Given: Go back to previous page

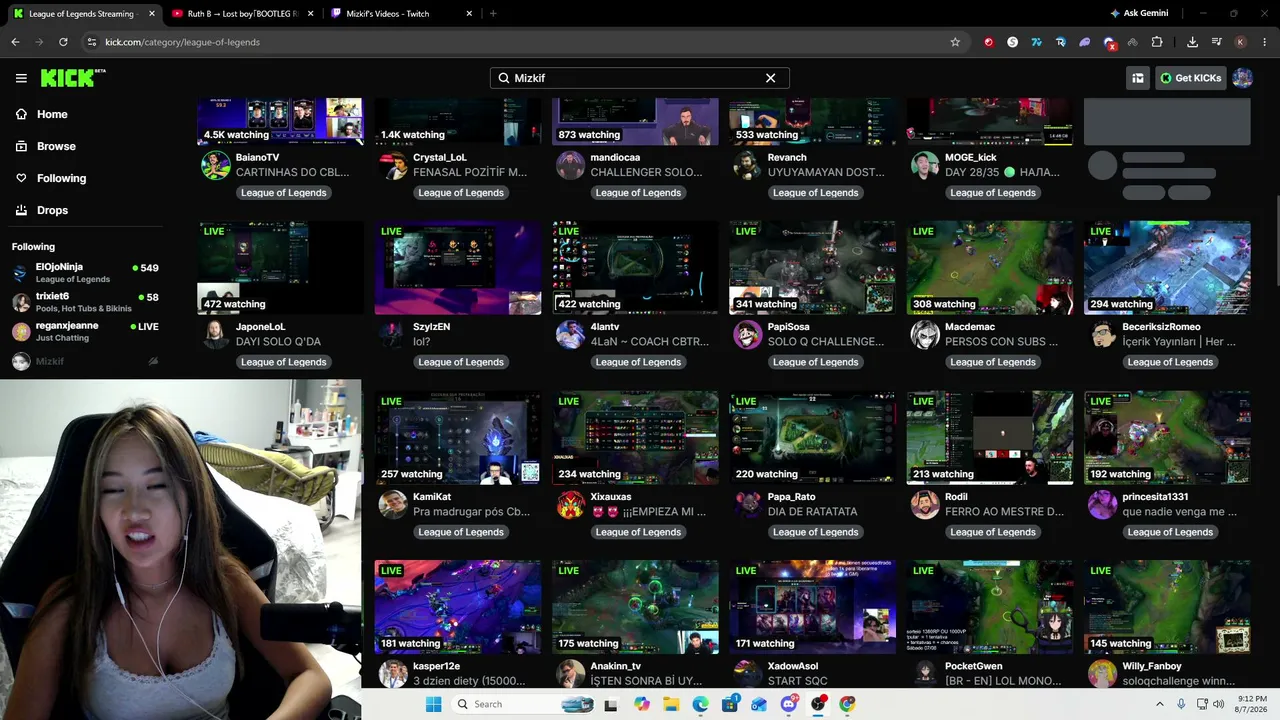Looking at the screenshot, I should 15,42.
